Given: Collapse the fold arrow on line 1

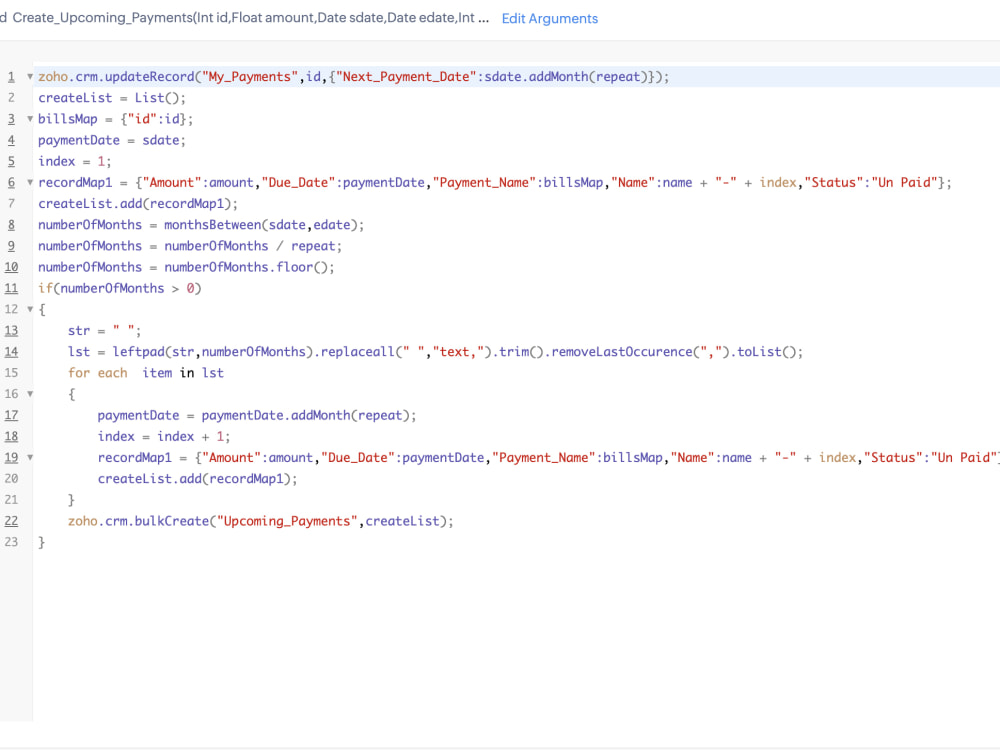Looking at the screenshot, I should point(30,77).
